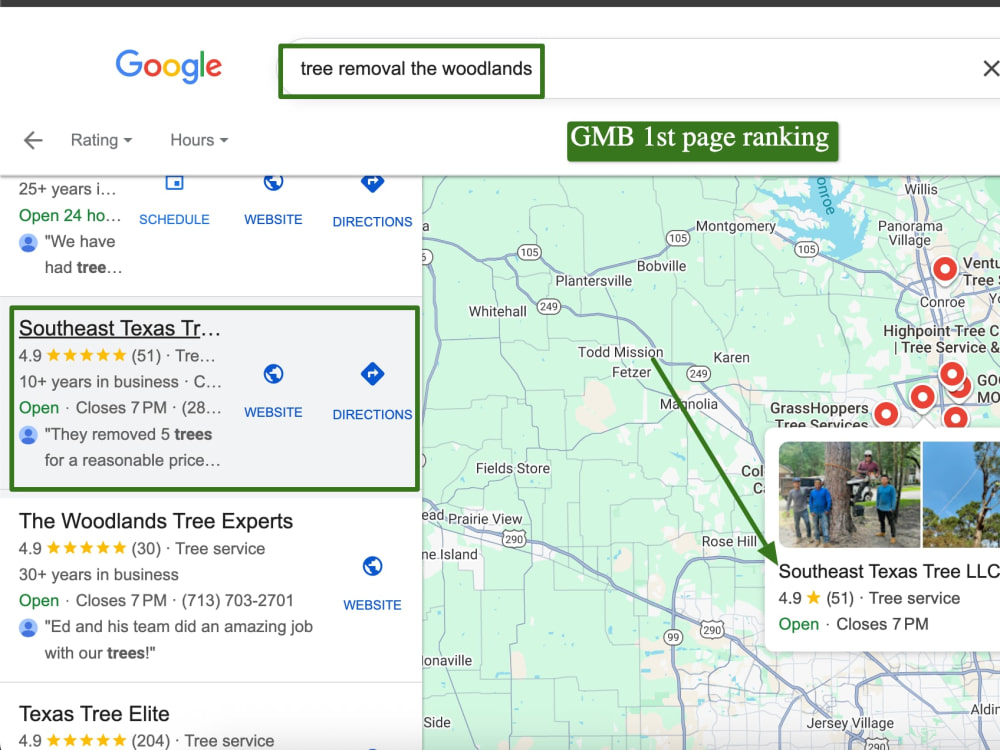1000x750 pixels.
Task: Click WEBSITE label for Southeast Texas Tree
Action: (x=273, y=413)
